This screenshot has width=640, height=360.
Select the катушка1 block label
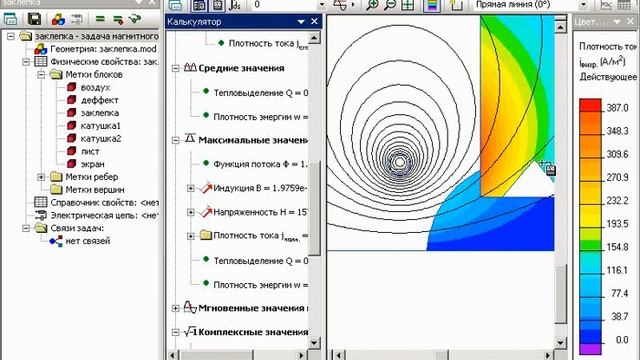coord(100,126)
